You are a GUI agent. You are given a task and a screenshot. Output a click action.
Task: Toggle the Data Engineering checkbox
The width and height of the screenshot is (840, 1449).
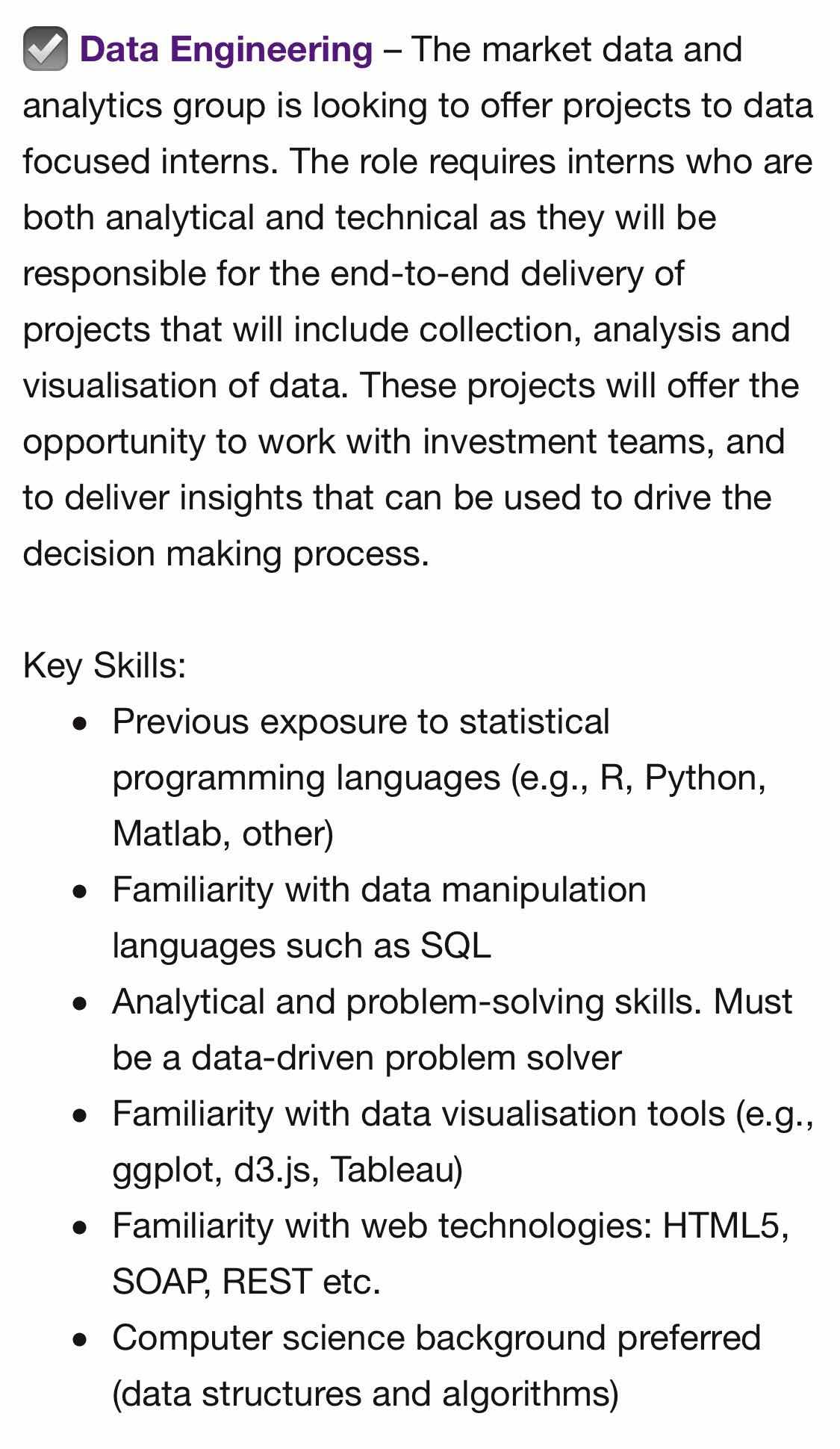click(45, 49)
